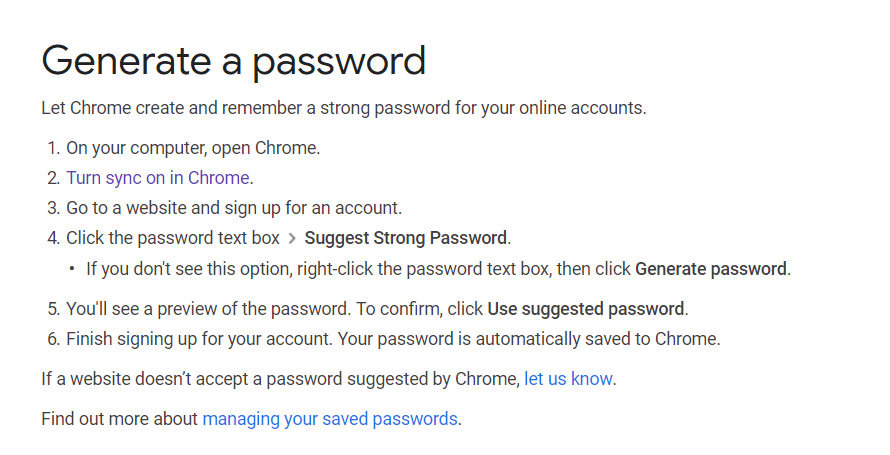Open the "Turn sync on in Chrome" link
The height and width of the screenshot is (455, 890).
pyautogui.click(x=158, y=178)
